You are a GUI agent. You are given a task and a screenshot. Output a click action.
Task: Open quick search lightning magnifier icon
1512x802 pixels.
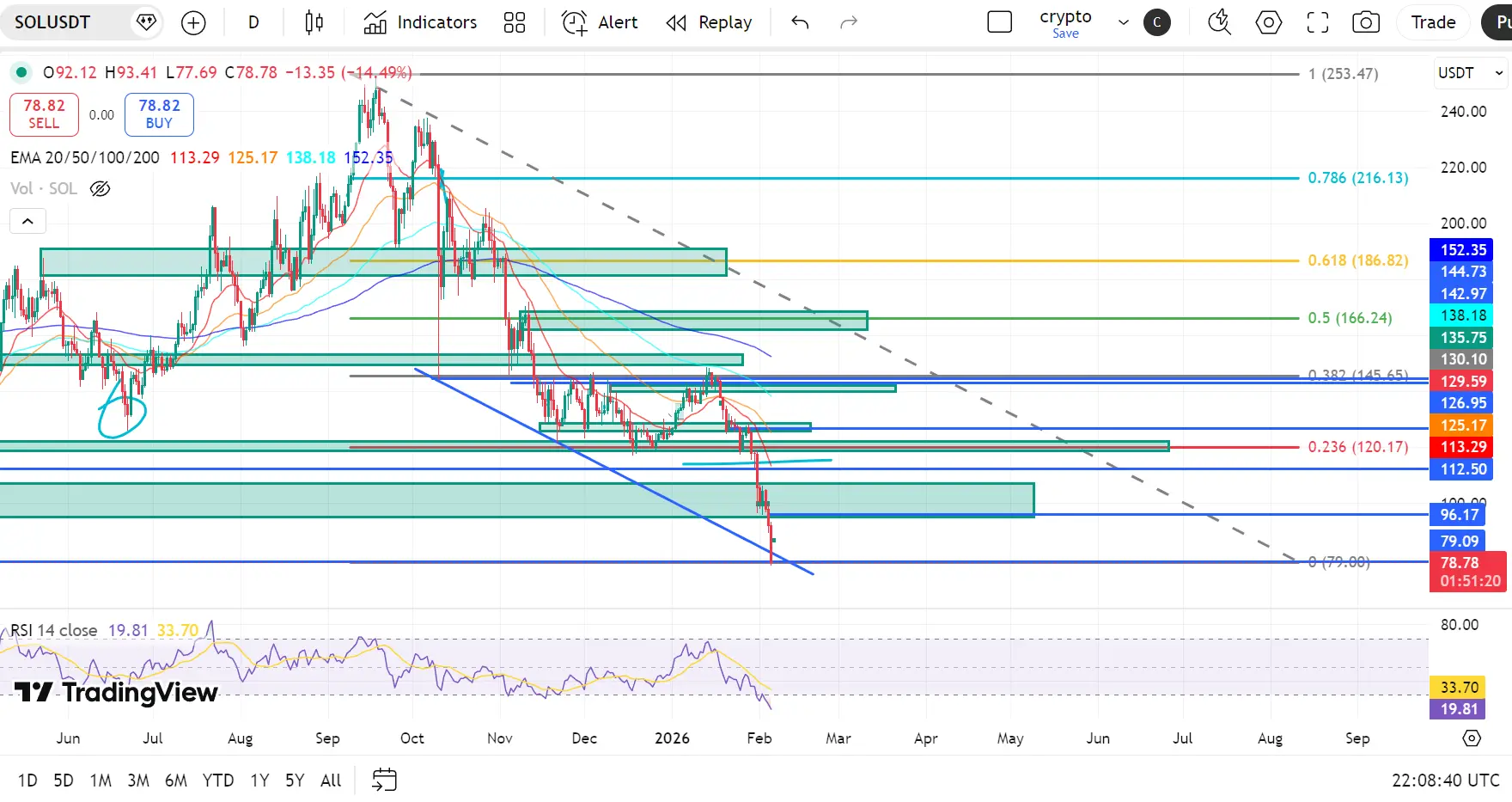[1220, 22]
